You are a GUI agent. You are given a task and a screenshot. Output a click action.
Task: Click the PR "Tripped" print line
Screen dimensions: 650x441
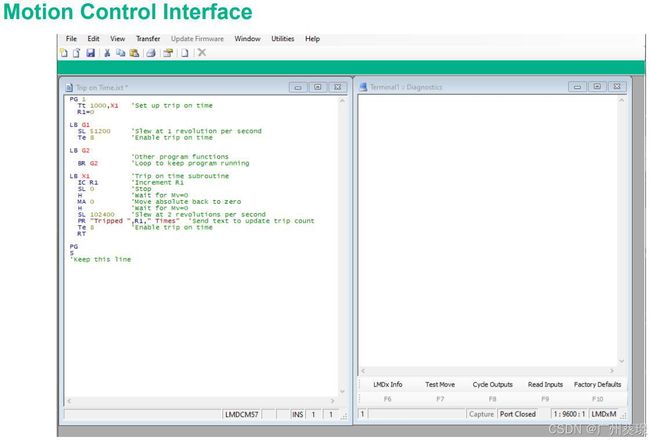(129, 221)
